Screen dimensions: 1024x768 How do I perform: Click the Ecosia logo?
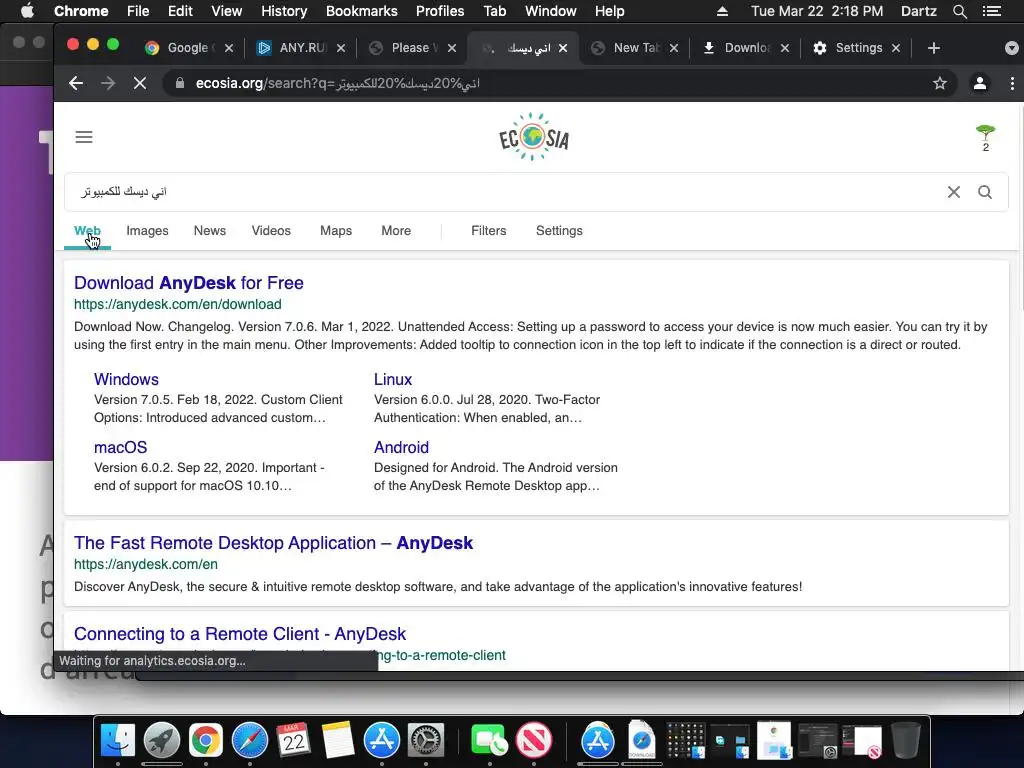click(534, 137)
